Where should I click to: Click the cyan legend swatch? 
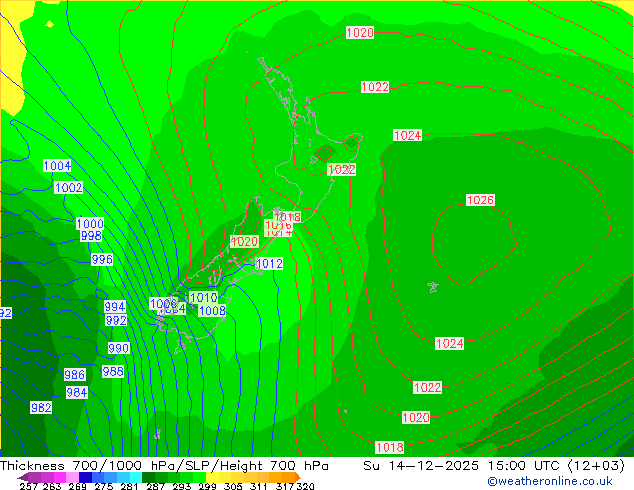pos(136,477)
